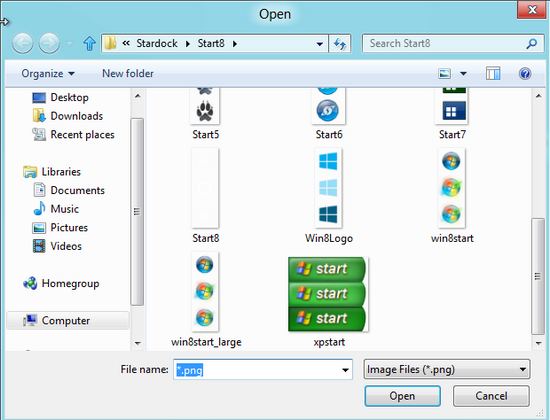Click the Cancel button
The image size is (550, 420).
[x=491, y=396]
